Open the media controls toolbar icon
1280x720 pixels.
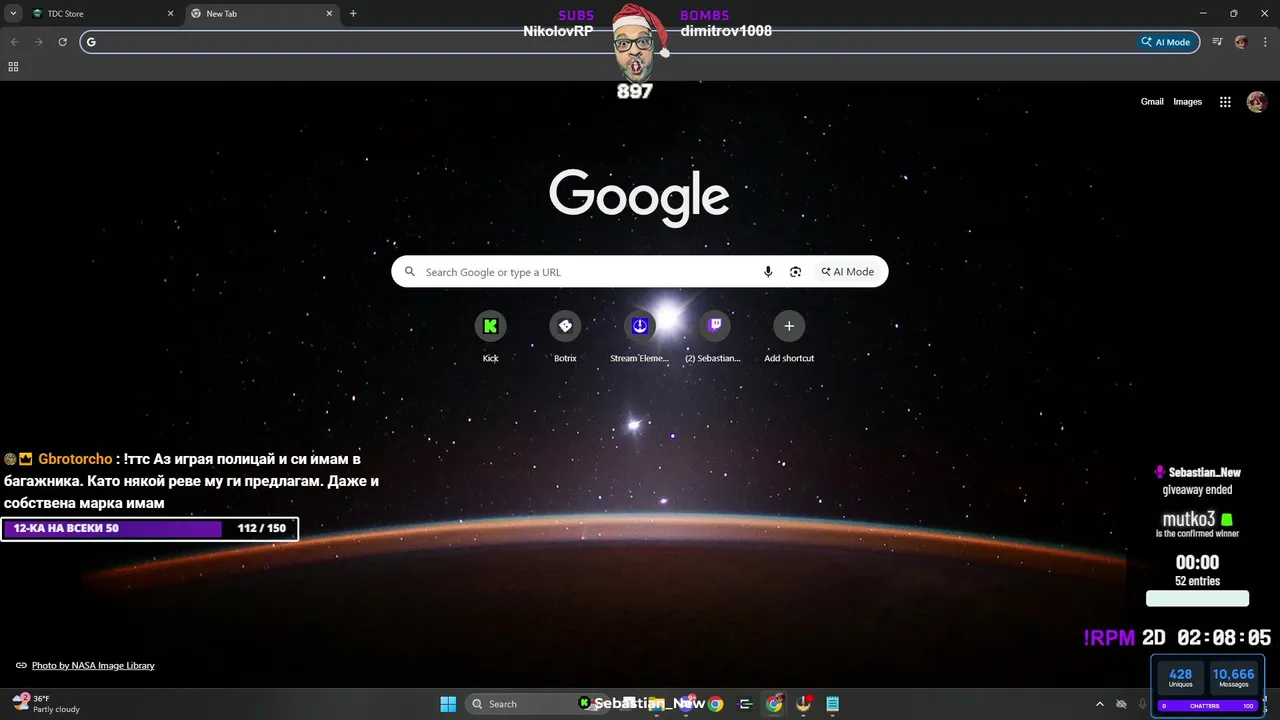click(x=1217, y=42)
